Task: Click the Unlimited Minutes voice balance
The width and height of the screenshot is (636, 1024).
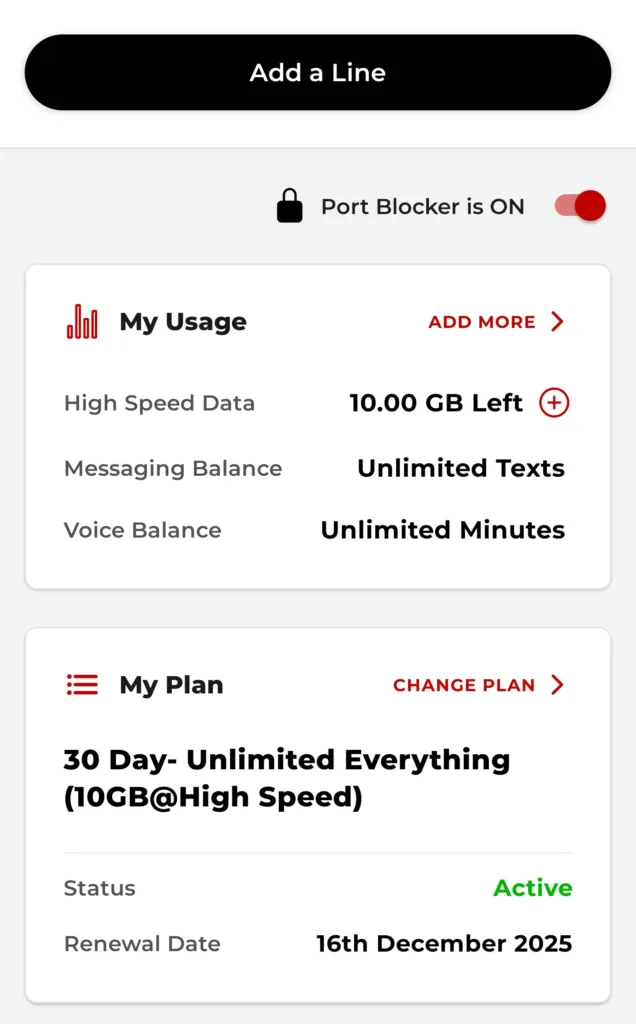Action: point(442,530)
